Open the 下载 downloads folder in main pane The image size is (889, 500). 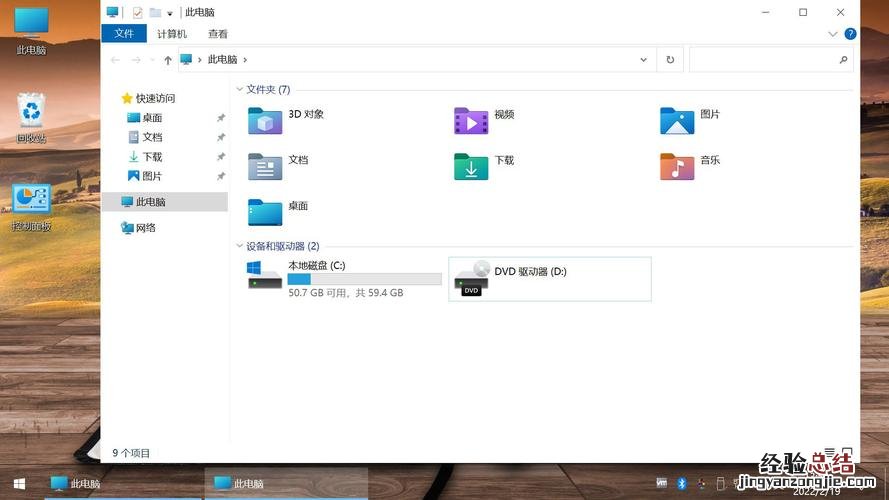point(471,166)
